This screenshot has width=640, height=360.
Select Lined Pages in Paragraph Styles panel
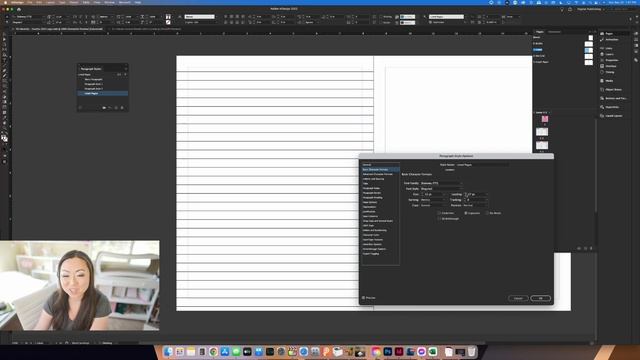(x=103, y=93)
